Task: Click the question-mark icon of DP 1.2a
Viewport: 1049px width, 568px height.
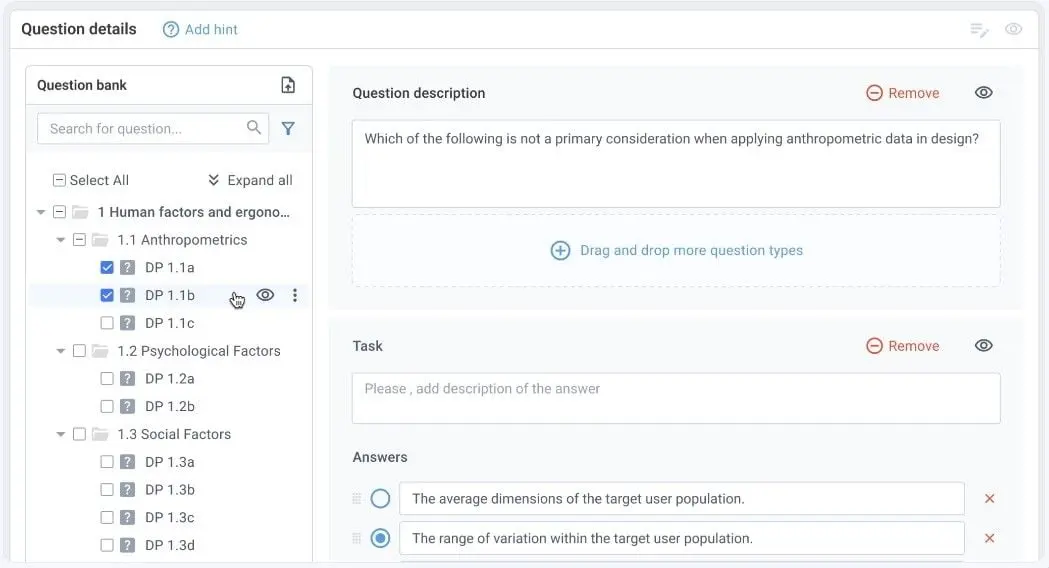Action: pyautogui.click(x=127, y=379)
